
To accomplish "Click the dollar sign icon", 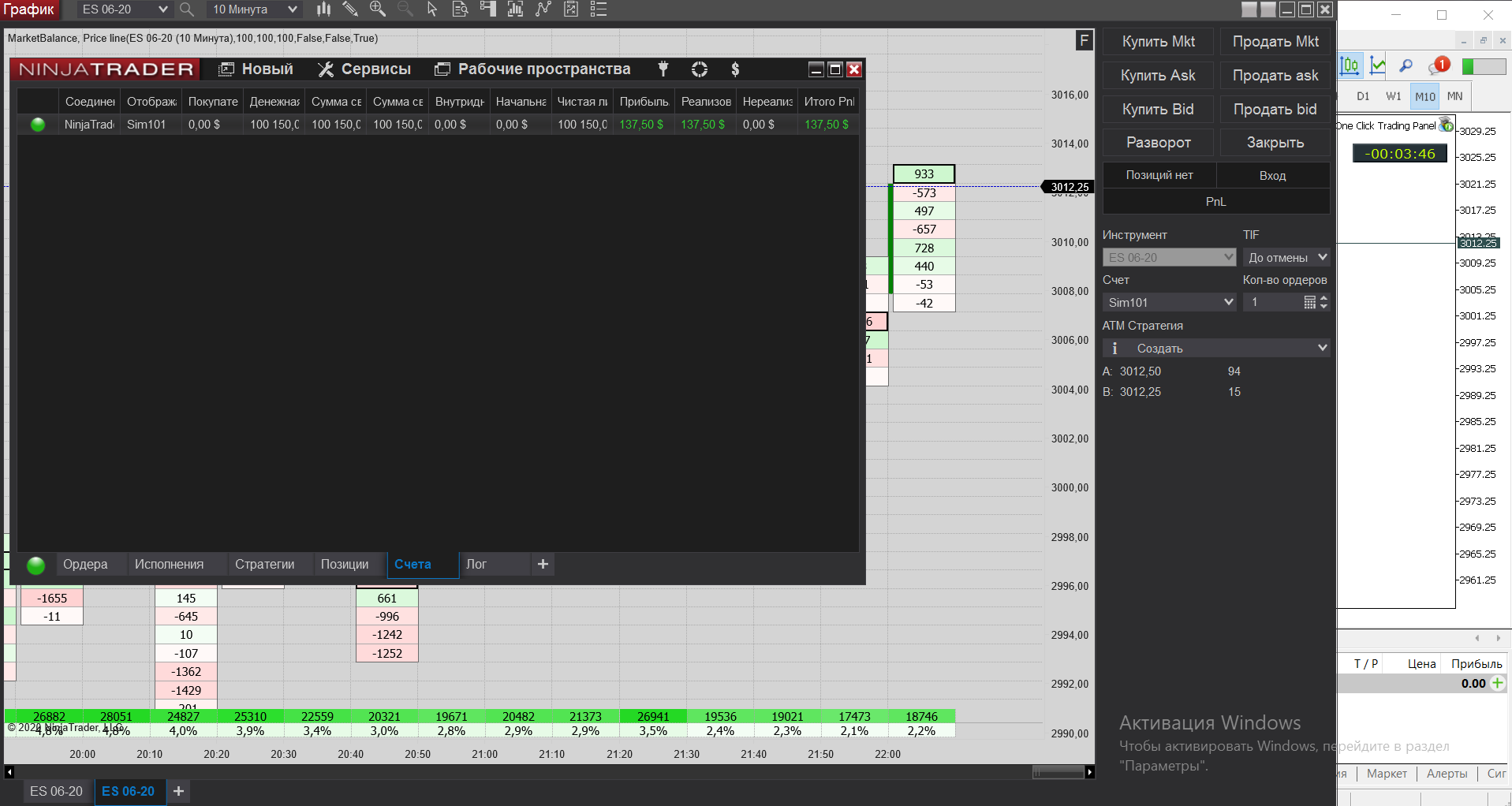I will pos(735,69).
